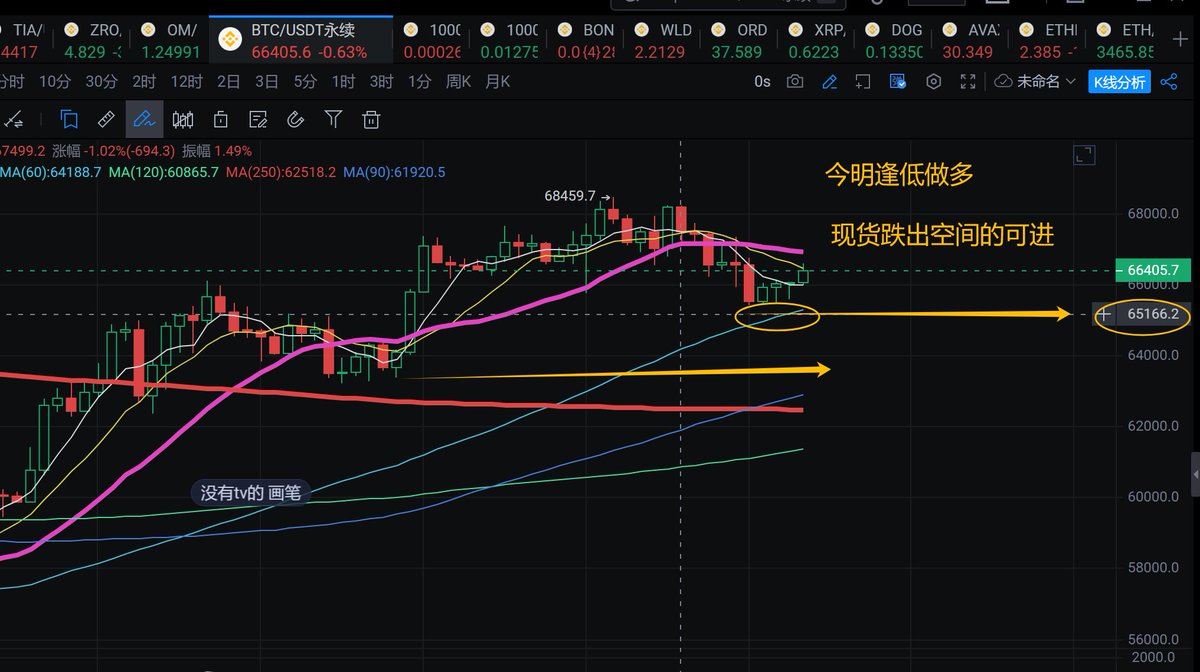1200x672 pixels.
Task: Toggle the bookmark favorites tool
Action: tap(68, 119)
